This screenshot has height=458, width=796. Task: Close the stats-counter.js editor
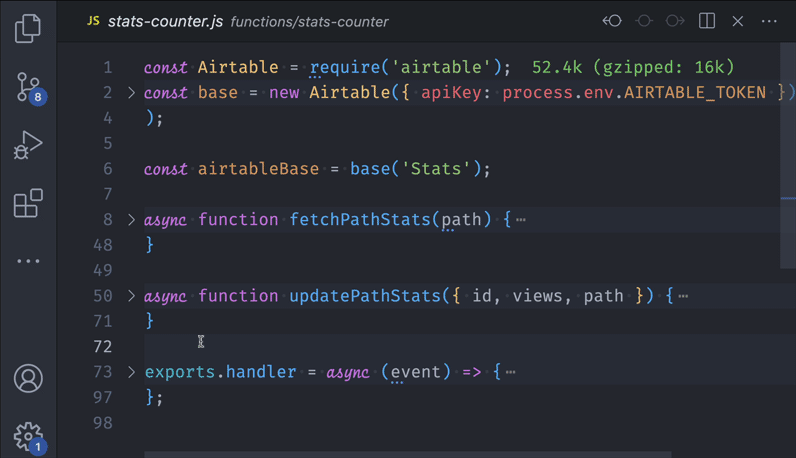click(x=738, y=21)
